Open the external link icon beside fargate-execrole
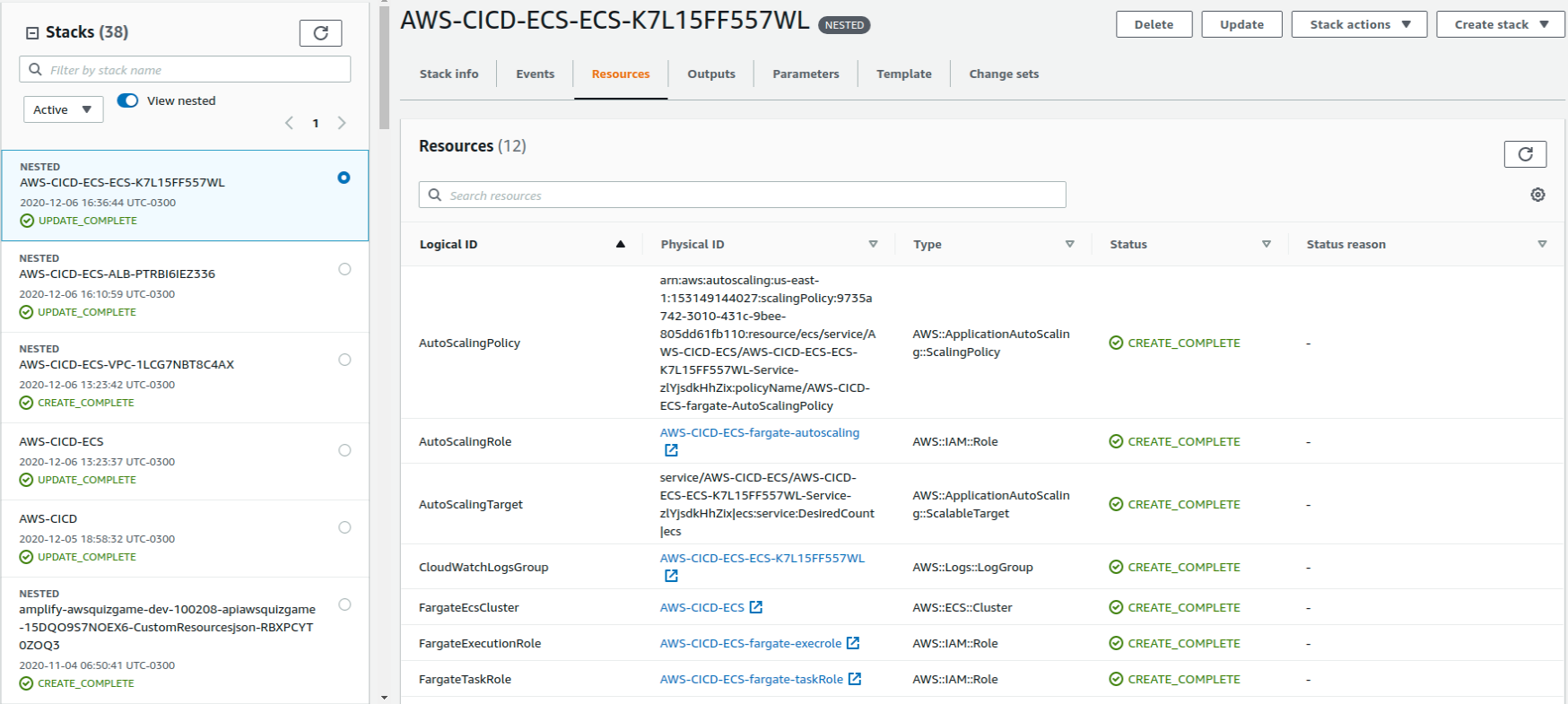Image resolution: width=1568 pixels, height=704 pixels. pyautogui.click(x=853, y=643)
